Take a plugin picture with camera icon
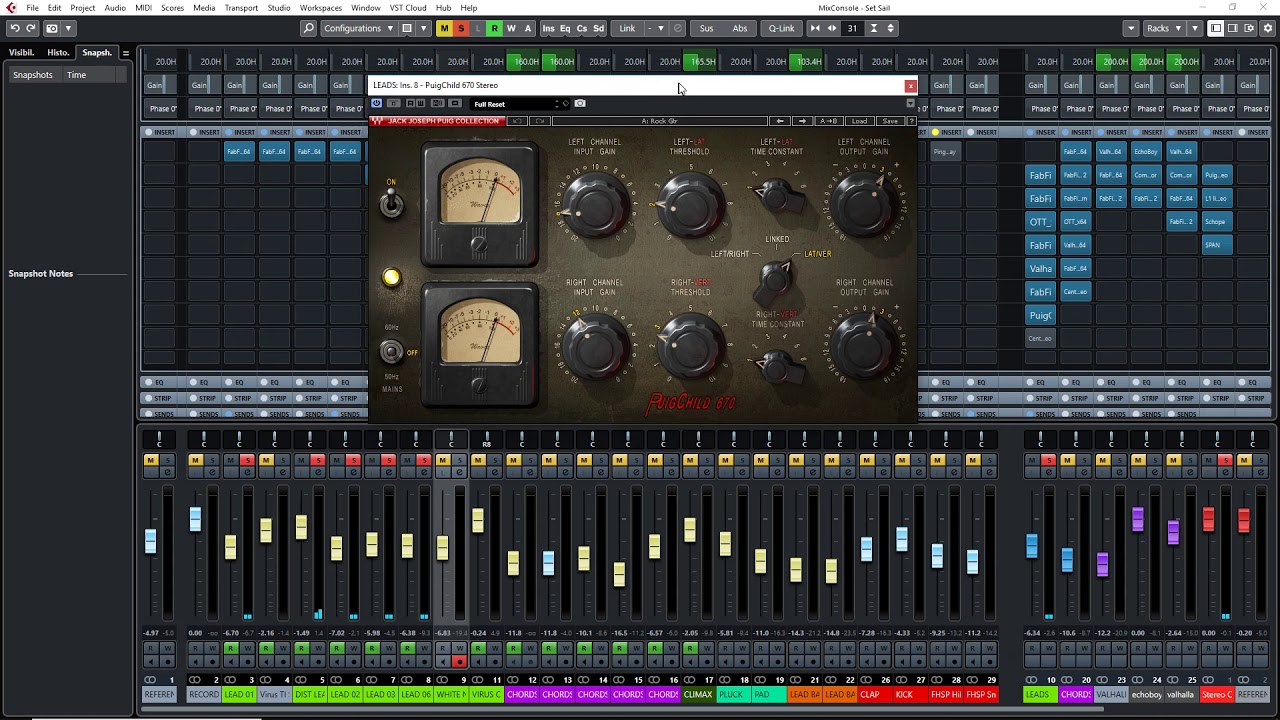The width and height of the screenshot is (1280, 720). pyautogui.click(x=580, y=103)
